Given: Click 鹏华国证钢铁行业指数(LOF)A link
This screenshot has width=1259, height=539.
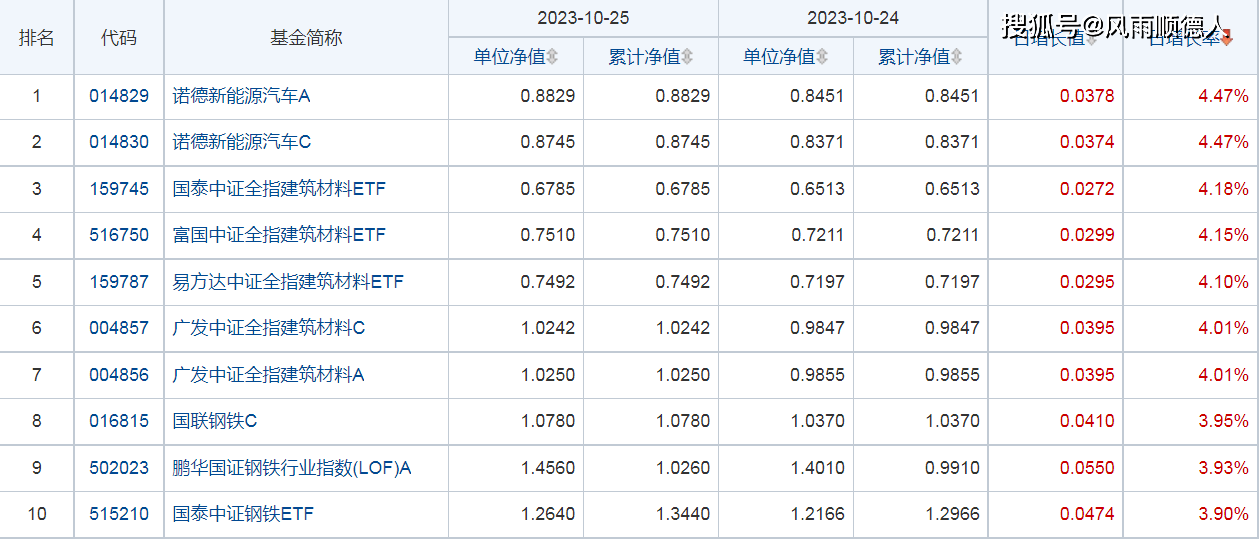Looking at the screenshot, I should 292,468.
